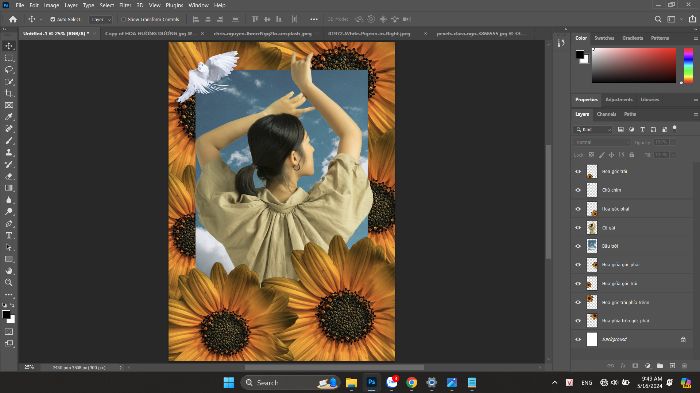Click the new layer icon in Layers panel
Viewport: 700px width, 393px height.
[x=672, y=365]
